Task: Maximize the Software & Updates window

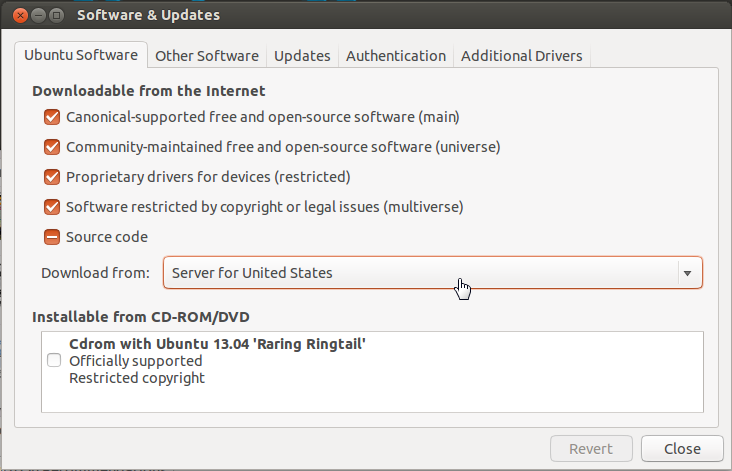Action: click(55, 15)
